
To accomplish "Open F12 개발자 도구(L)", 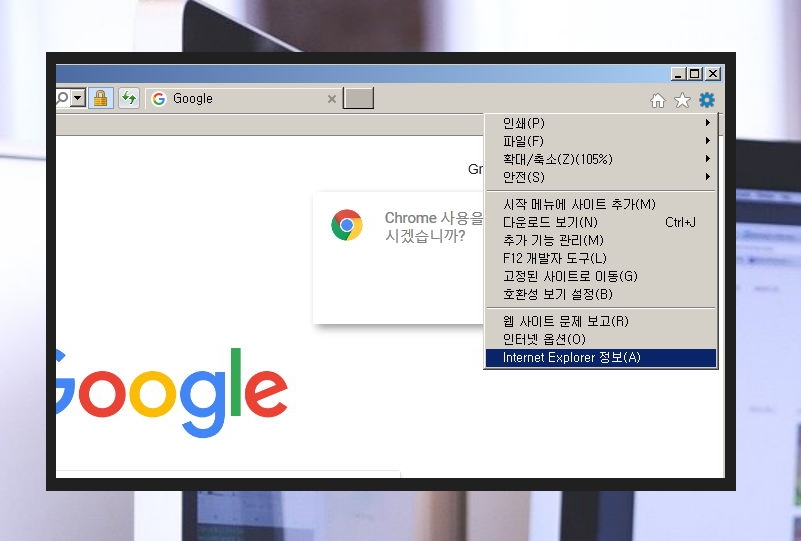I will pos(600,258).
